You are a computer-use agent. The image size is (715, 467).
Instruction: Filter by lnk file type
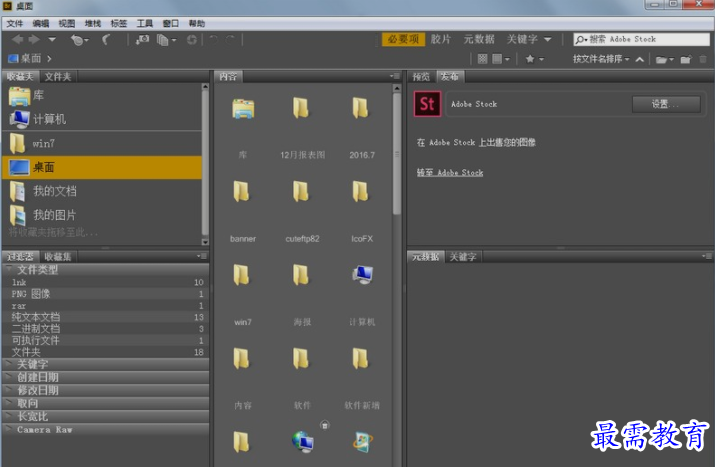(x=106, y=282)
